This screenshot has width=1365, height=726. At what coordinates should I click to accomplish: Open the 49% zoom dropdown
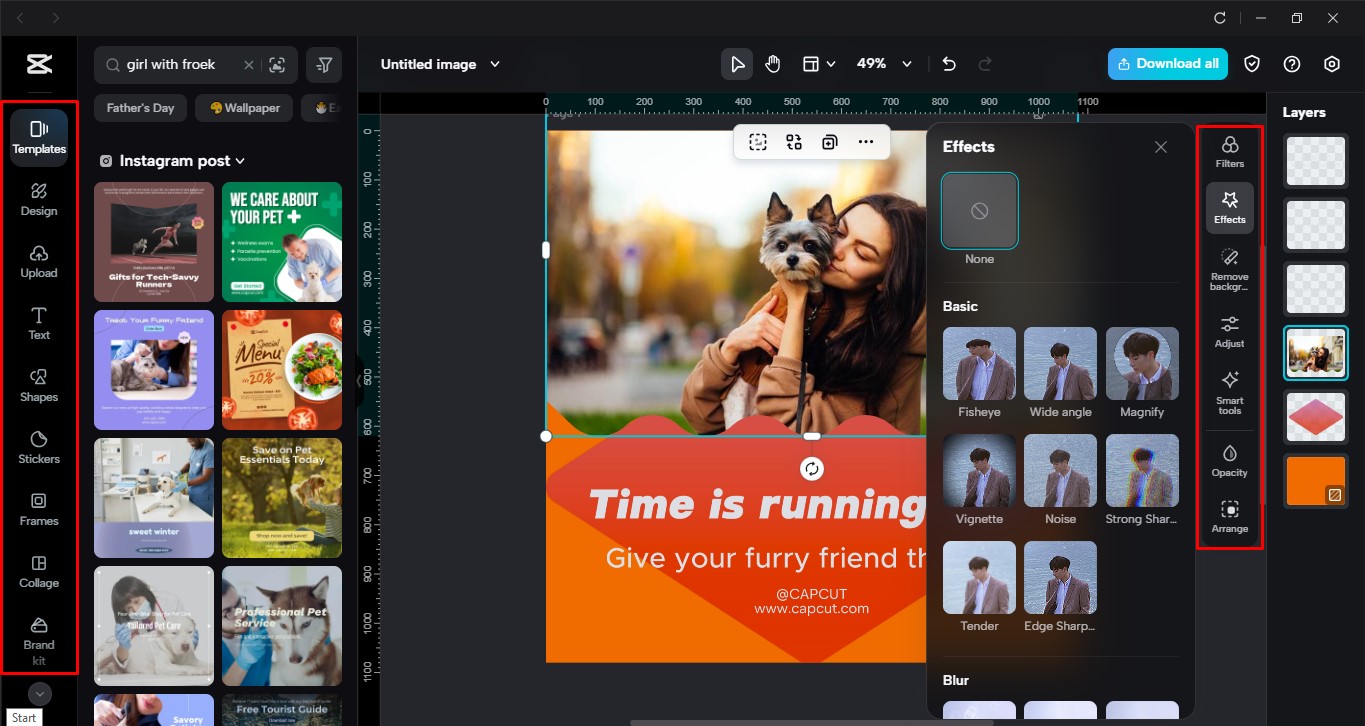point(884,64)
